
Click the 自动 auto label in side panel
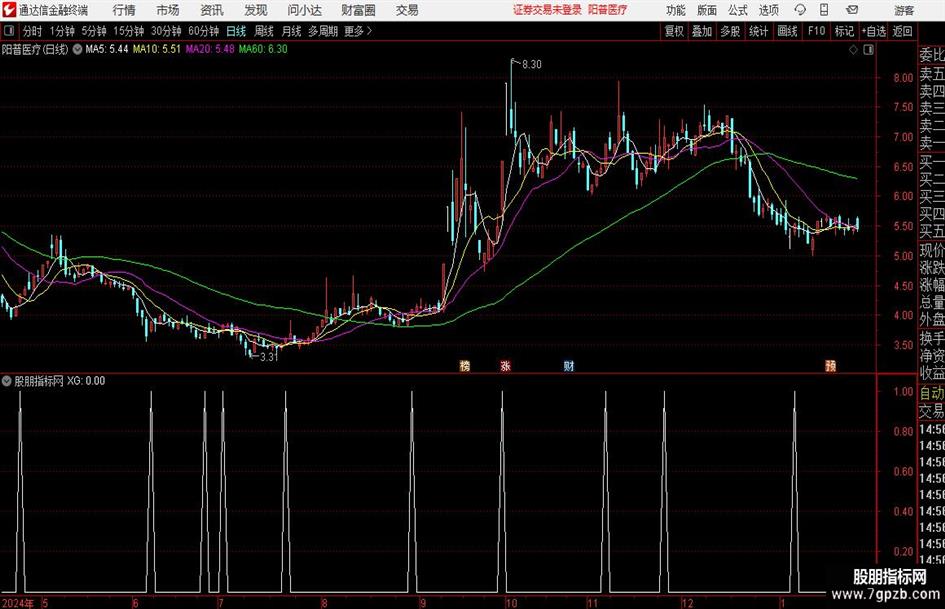tap(932, 393)
